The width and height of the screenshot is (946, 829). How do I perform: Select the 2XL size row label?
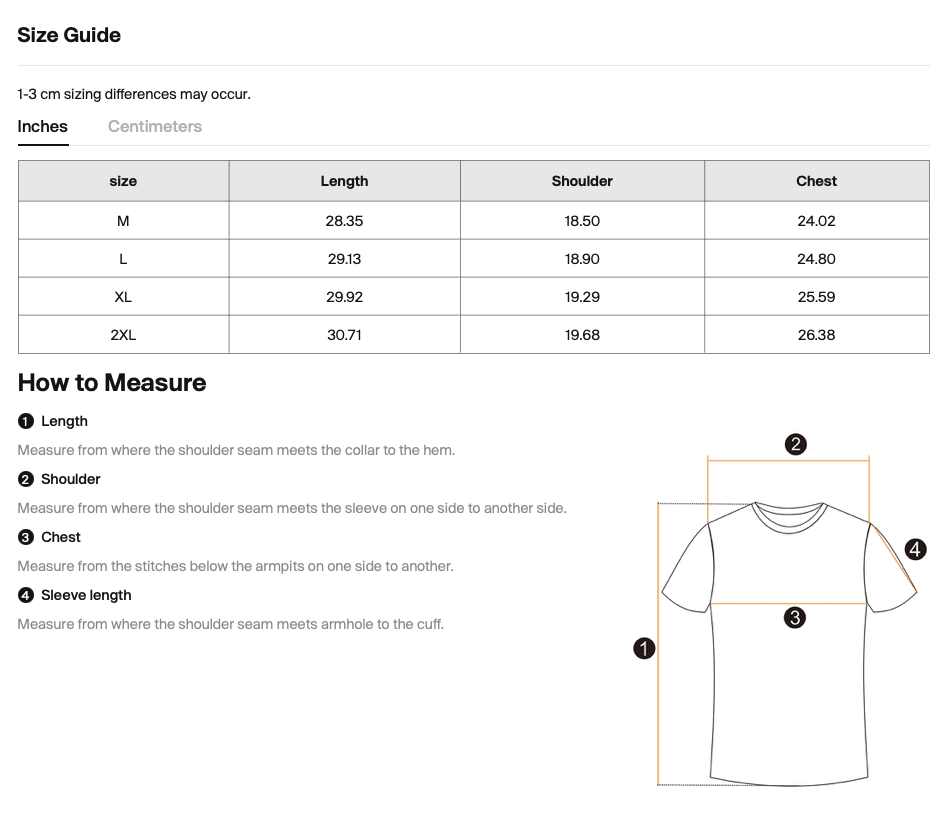pyautogui.click(x=123, y=335)
